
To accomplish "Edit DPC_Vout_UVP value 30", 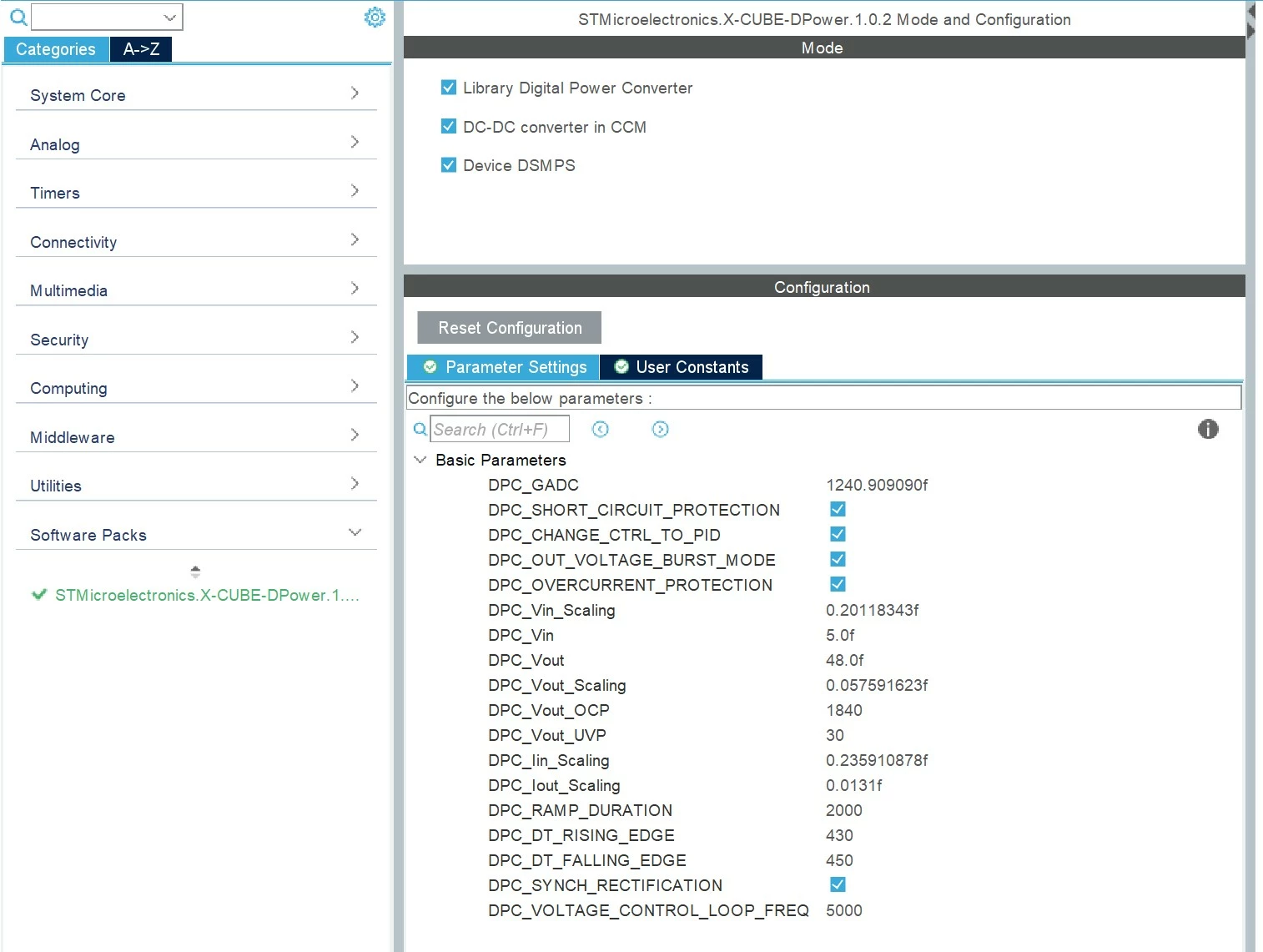I will coord(835,735).
